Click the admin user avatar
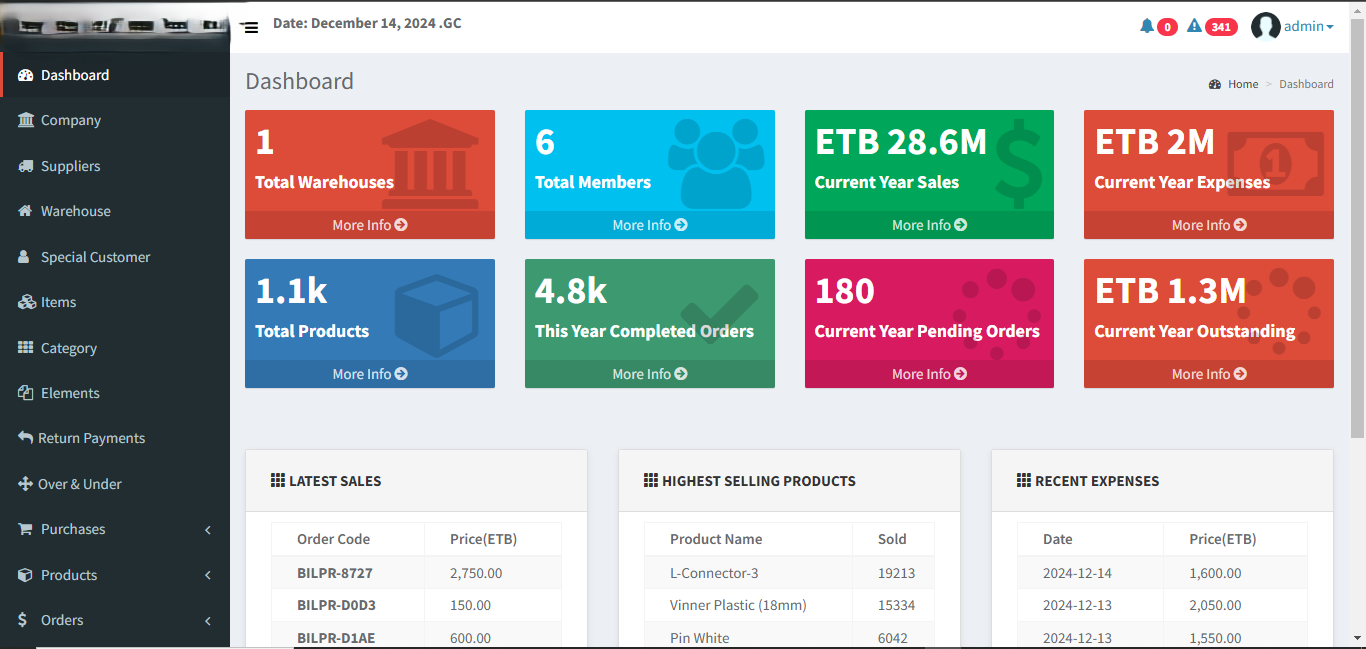Image resolution: width=1366 pixels, height=649 pixels. pos(1265,27)
